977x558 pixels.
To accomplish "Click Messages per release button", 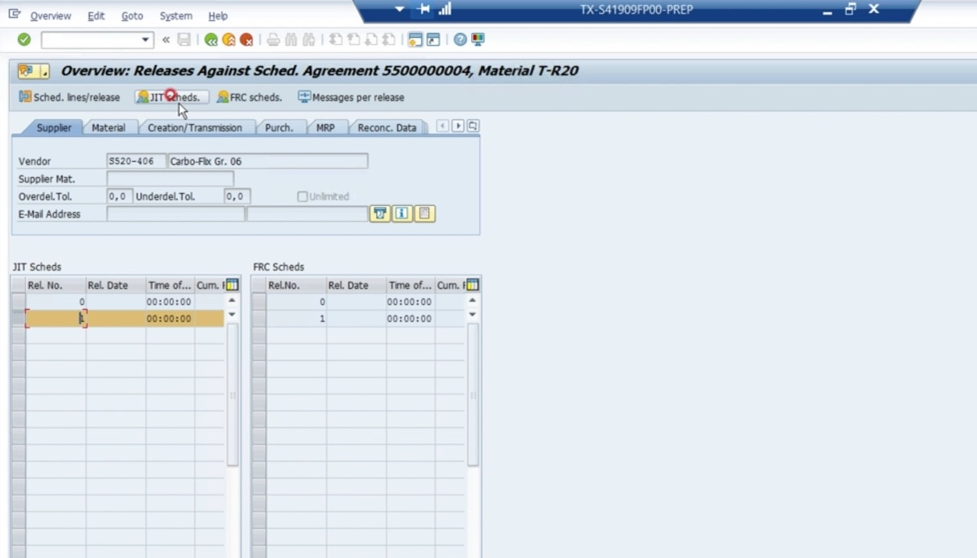I will tap(351, 97).
